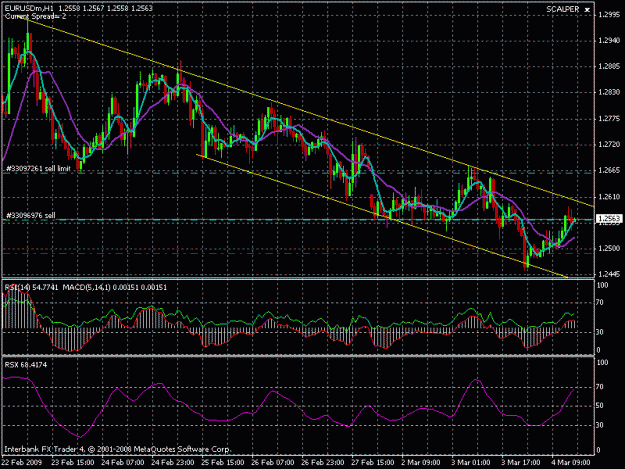Click the 2 Mar 09:00 time label
The image size is (625, 469).
click(x=421, y=463)
